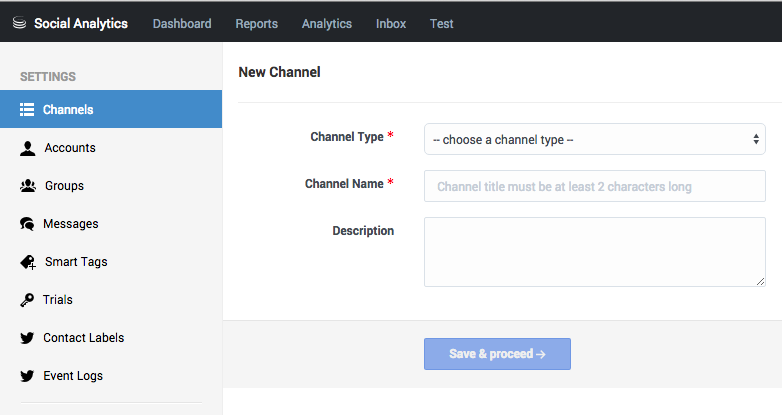Click the Smart Tags tag-plus icon
This screenshot has height=415, width=782.
tap(28, 262)
